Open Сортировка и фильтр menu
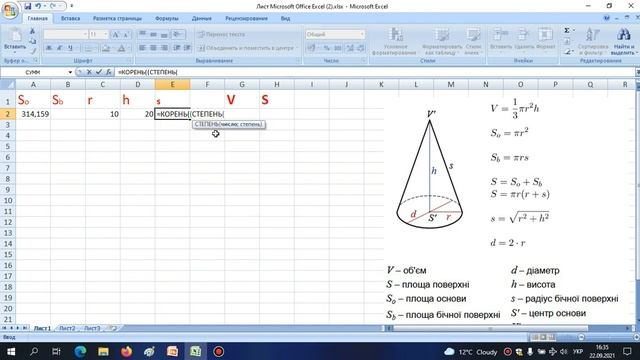 [593, 41]
